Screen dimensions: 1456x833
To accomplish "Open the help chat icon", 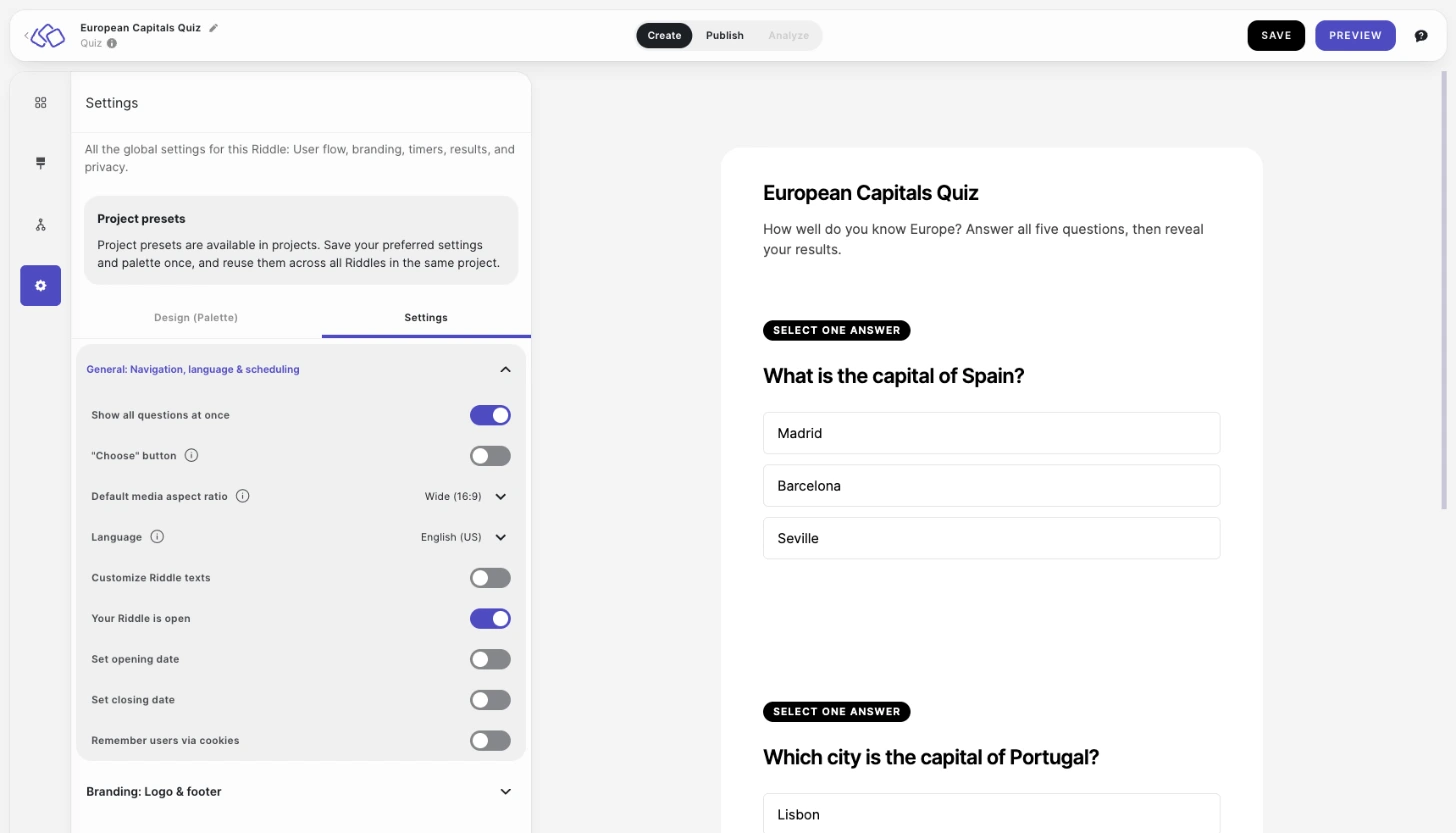I will click(1421, 36).
